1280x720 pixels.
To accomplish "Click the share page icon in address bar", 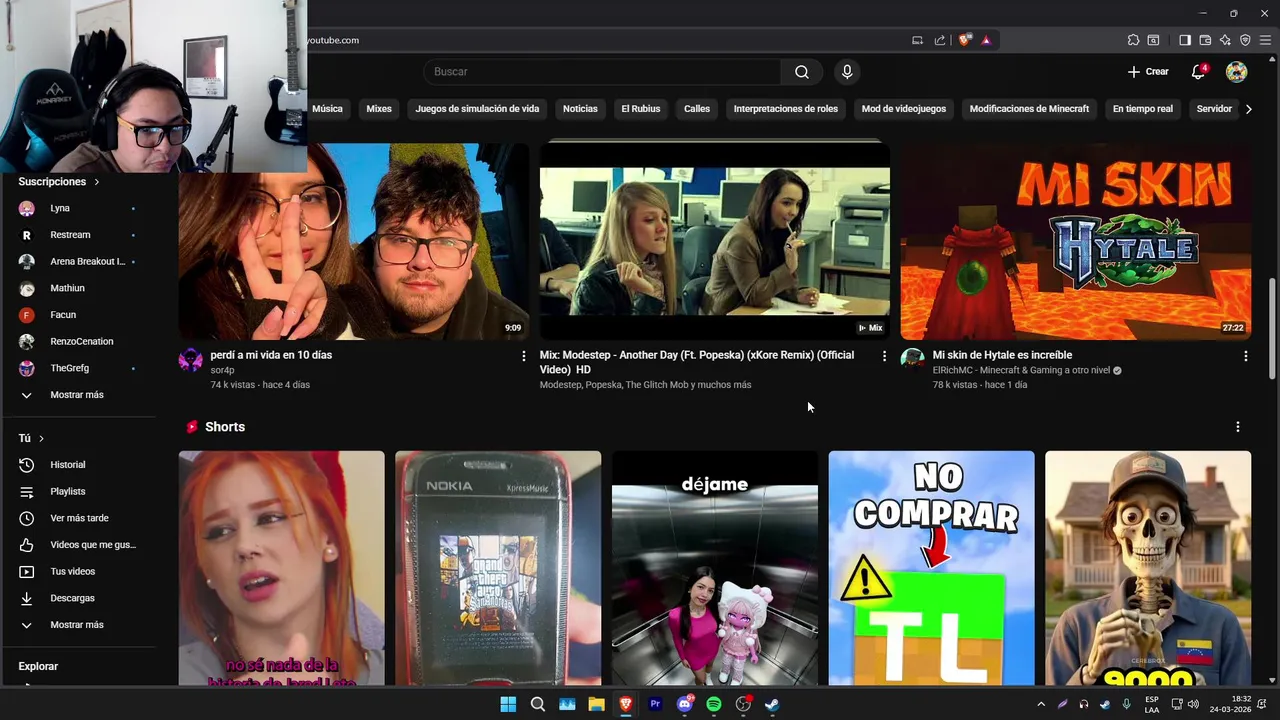I will pyautogui.click(x=940, y=40).
